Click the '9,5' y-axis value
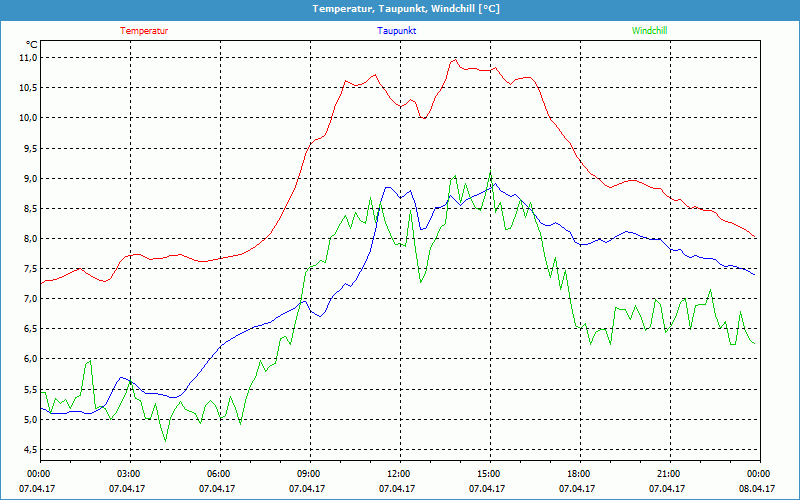800x500 pixels. point(31,148)
